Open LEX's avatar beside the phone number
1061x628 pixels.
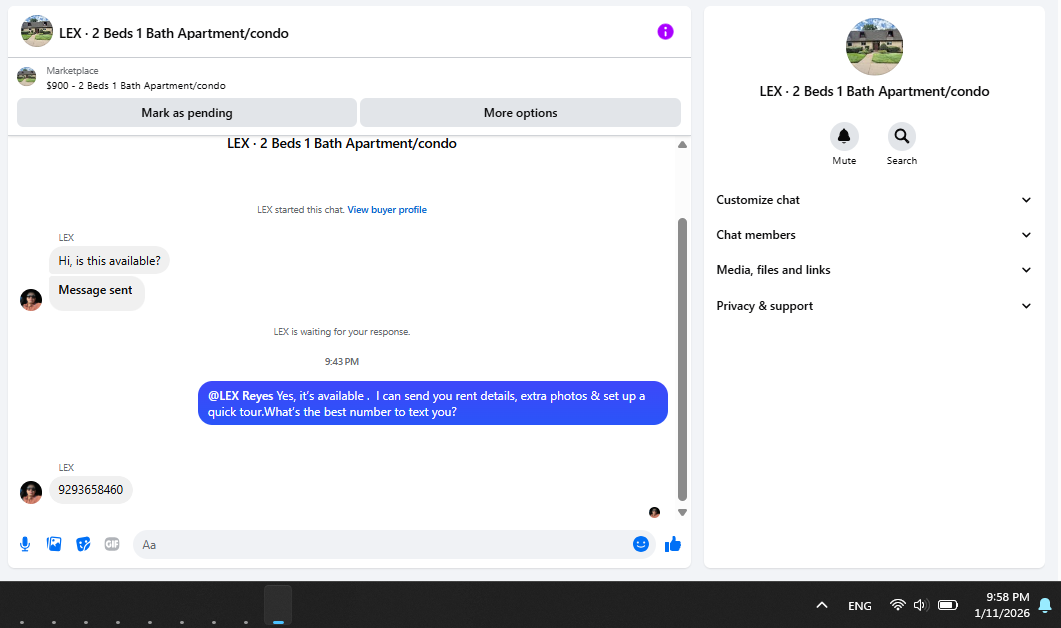point(31,492)
